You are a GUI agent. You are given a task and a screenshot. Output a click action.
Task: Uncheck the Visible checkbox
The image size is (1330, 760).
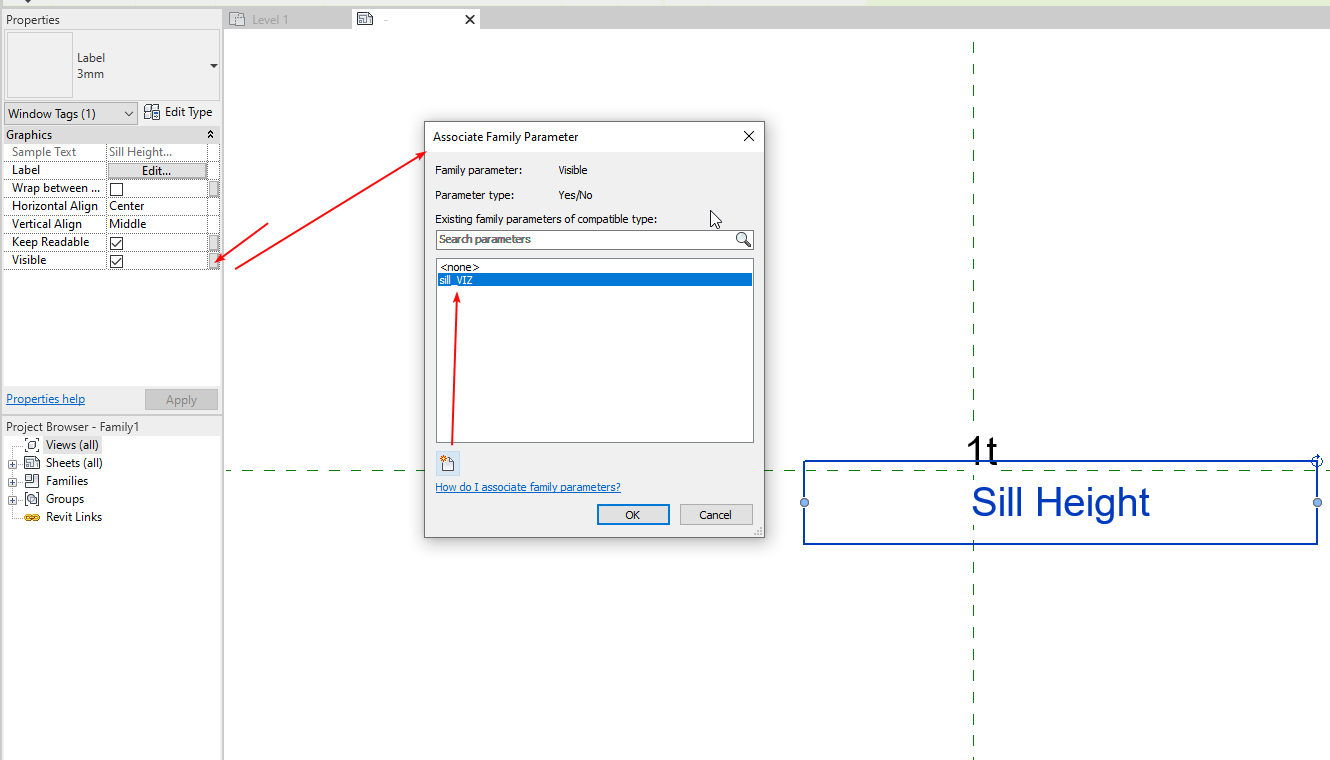click(117, 260)
